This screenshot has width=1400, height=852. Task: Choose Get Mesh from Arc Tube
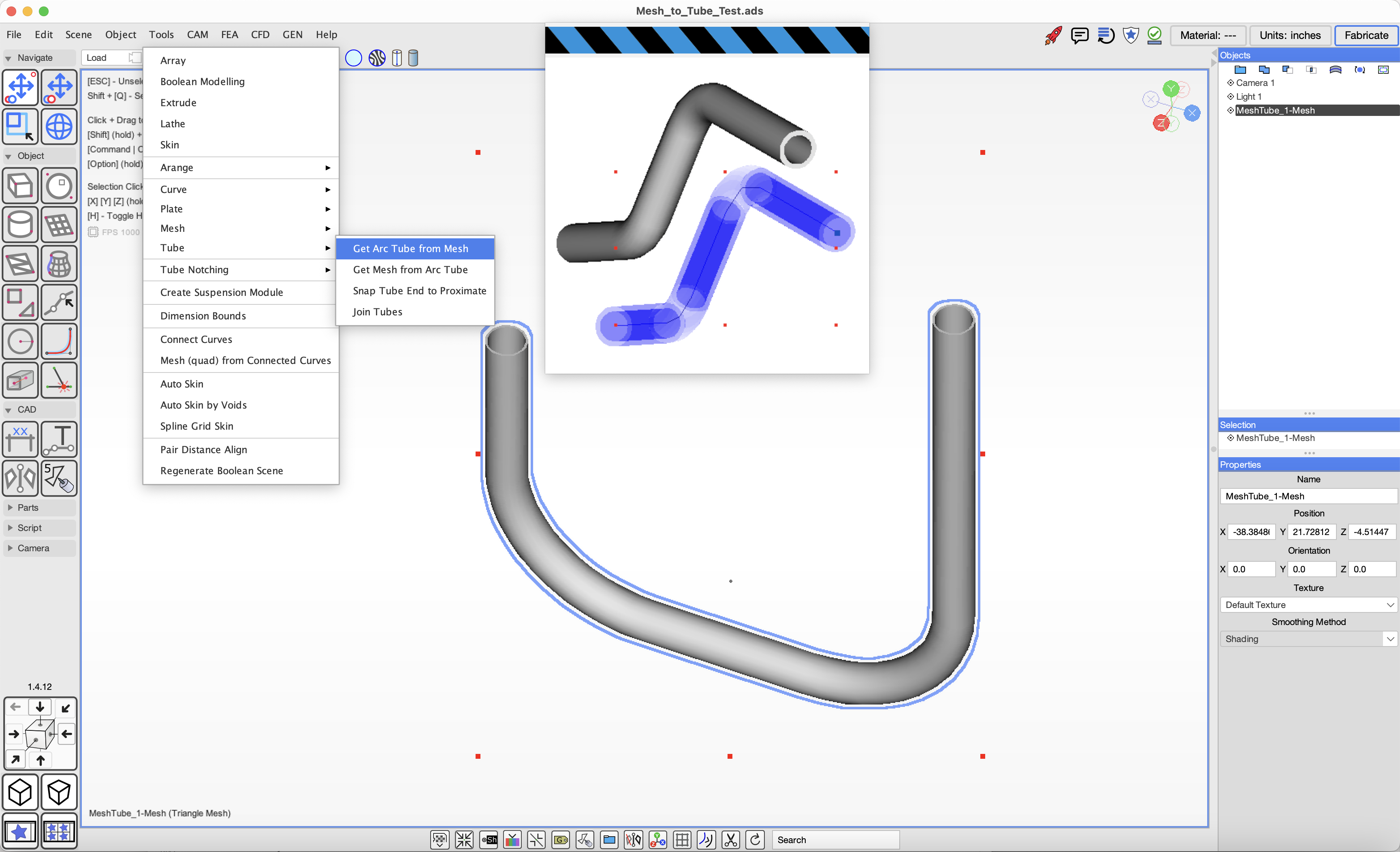[410, 270]
